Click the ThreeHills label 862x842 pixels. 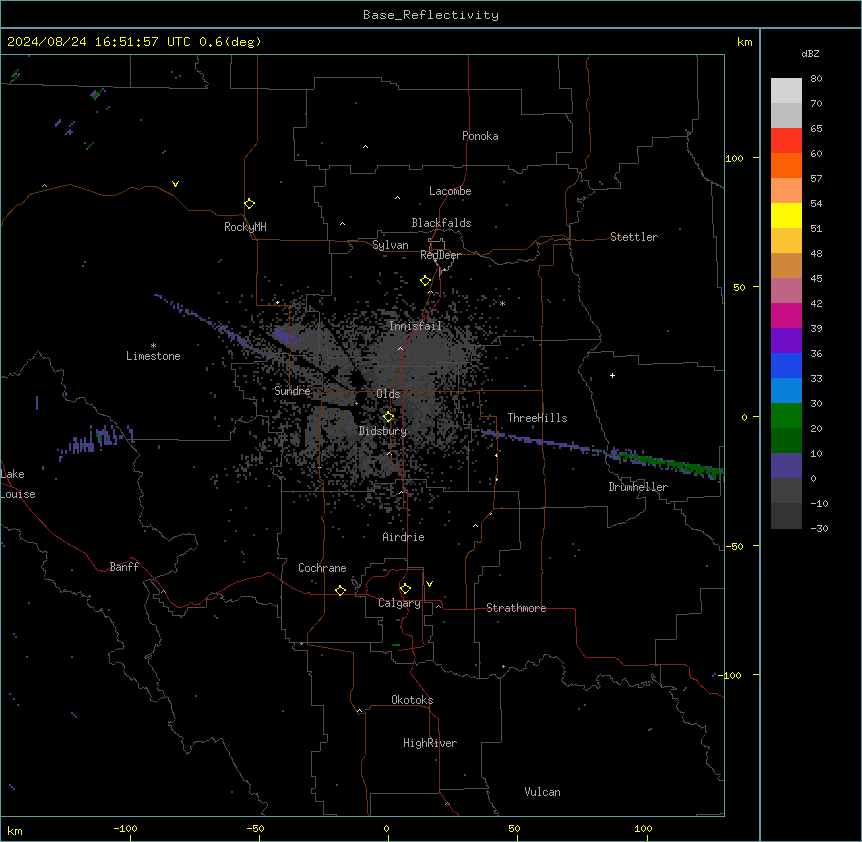[x=537, y=418]
